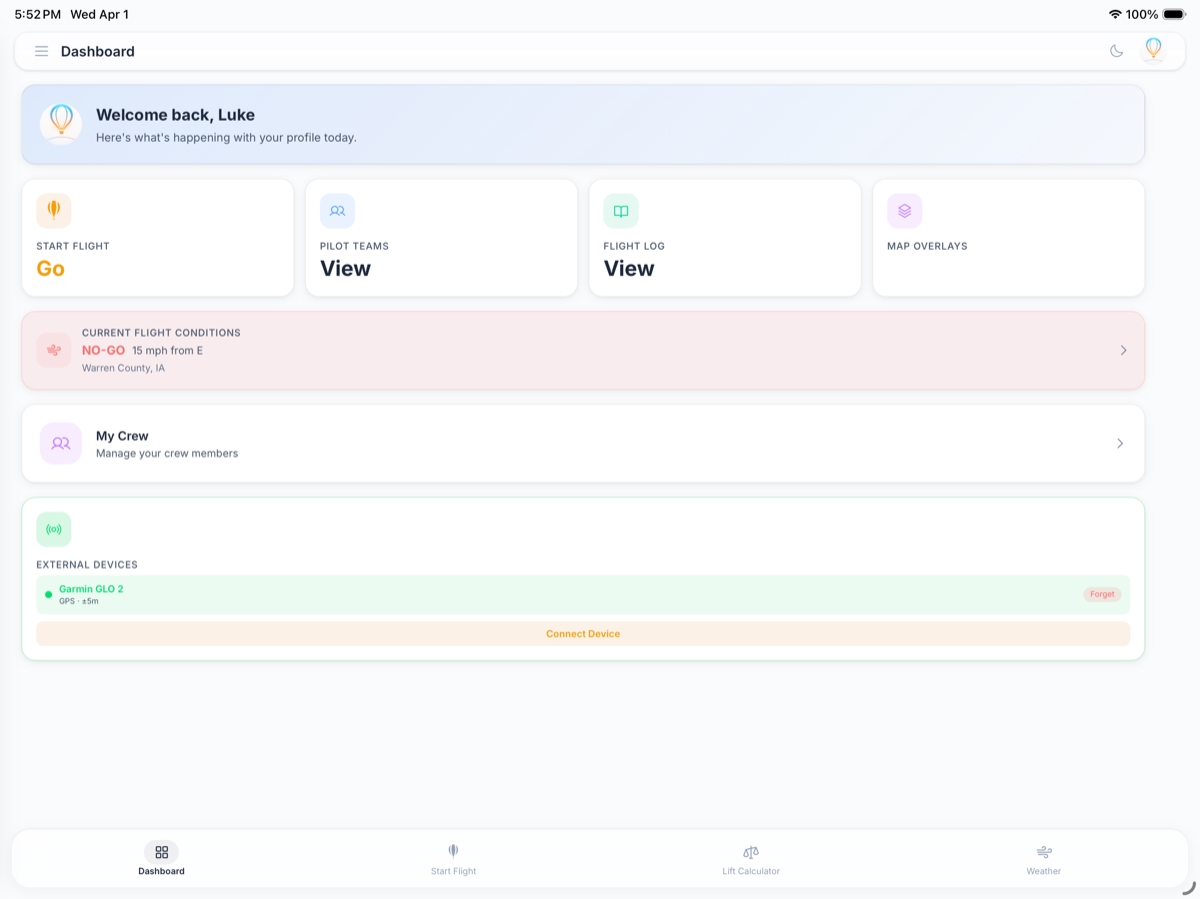The height and width of the screenshot is (899, 1200).
Task: Forget the Garmin GLO 2 device
Action: 1102,594
